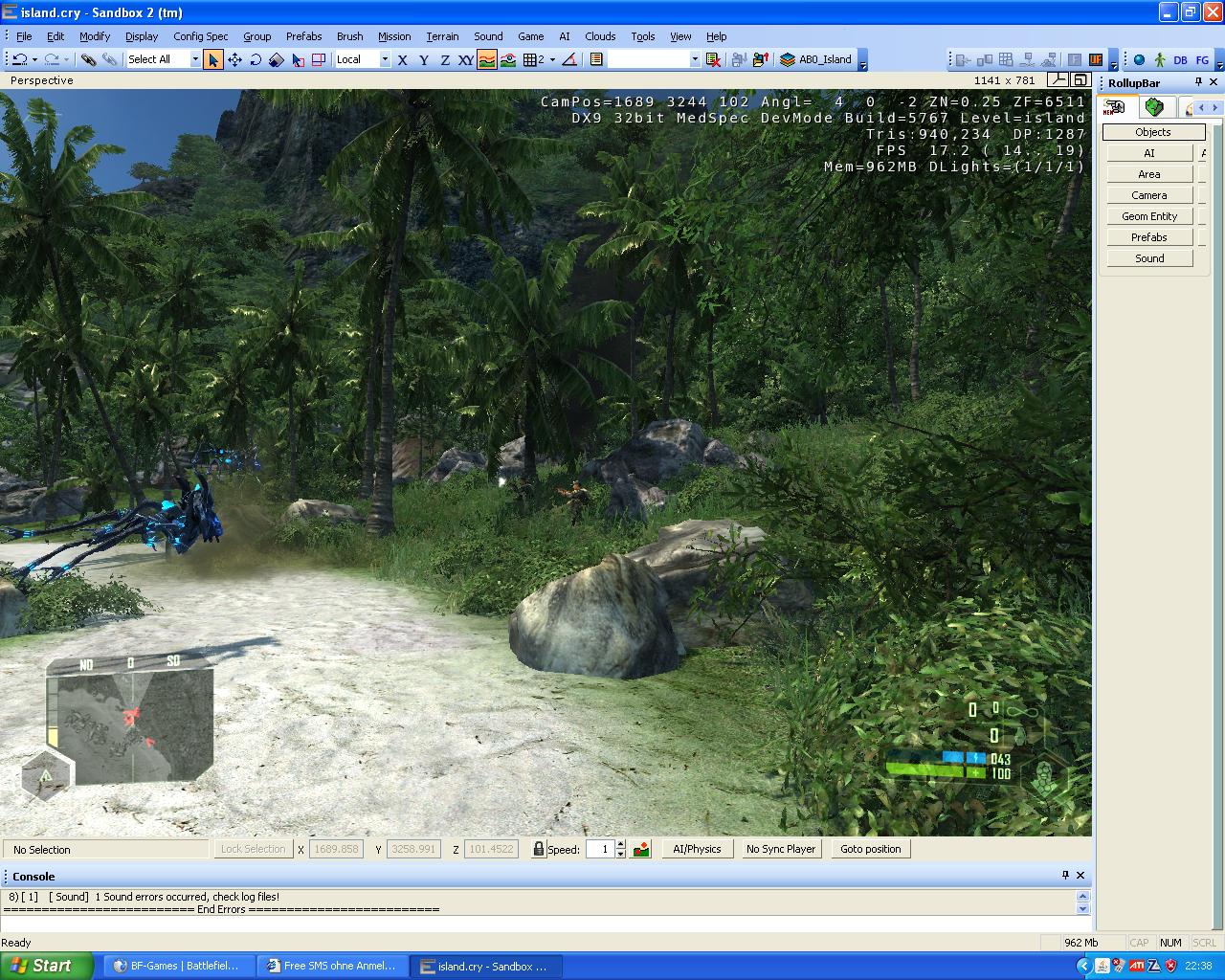Viewport: 1225px width, 980px height.
Task: Toggle AI/Physics simulation button
Action: 697,849
